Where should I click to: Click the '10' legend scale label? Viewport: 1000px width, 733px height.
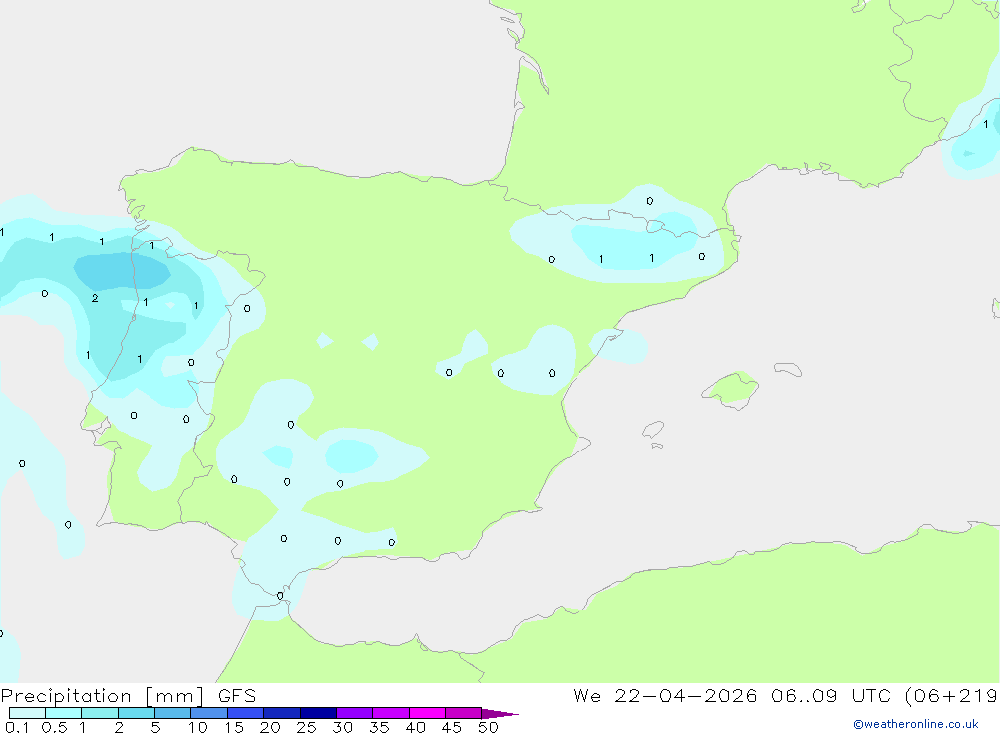198,727
